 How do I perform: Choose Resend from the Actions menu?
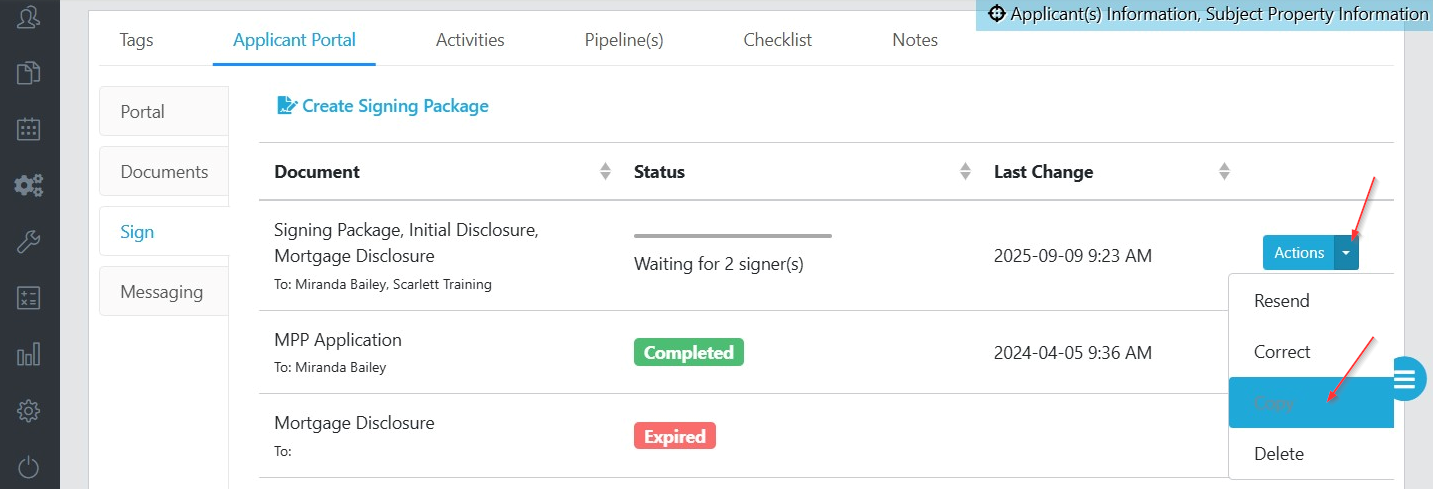click(x=1281, y=301)
